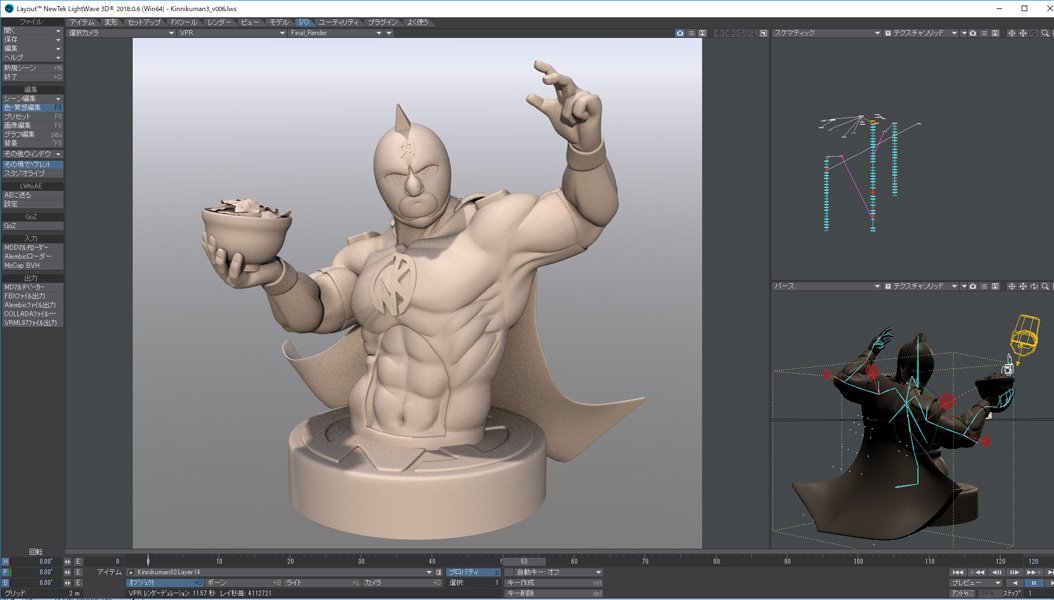1054x600 pixels.
Task: Click zoom magnifier icon in パース viewport
Action: pyautogui.click(x=1045, y=286)
